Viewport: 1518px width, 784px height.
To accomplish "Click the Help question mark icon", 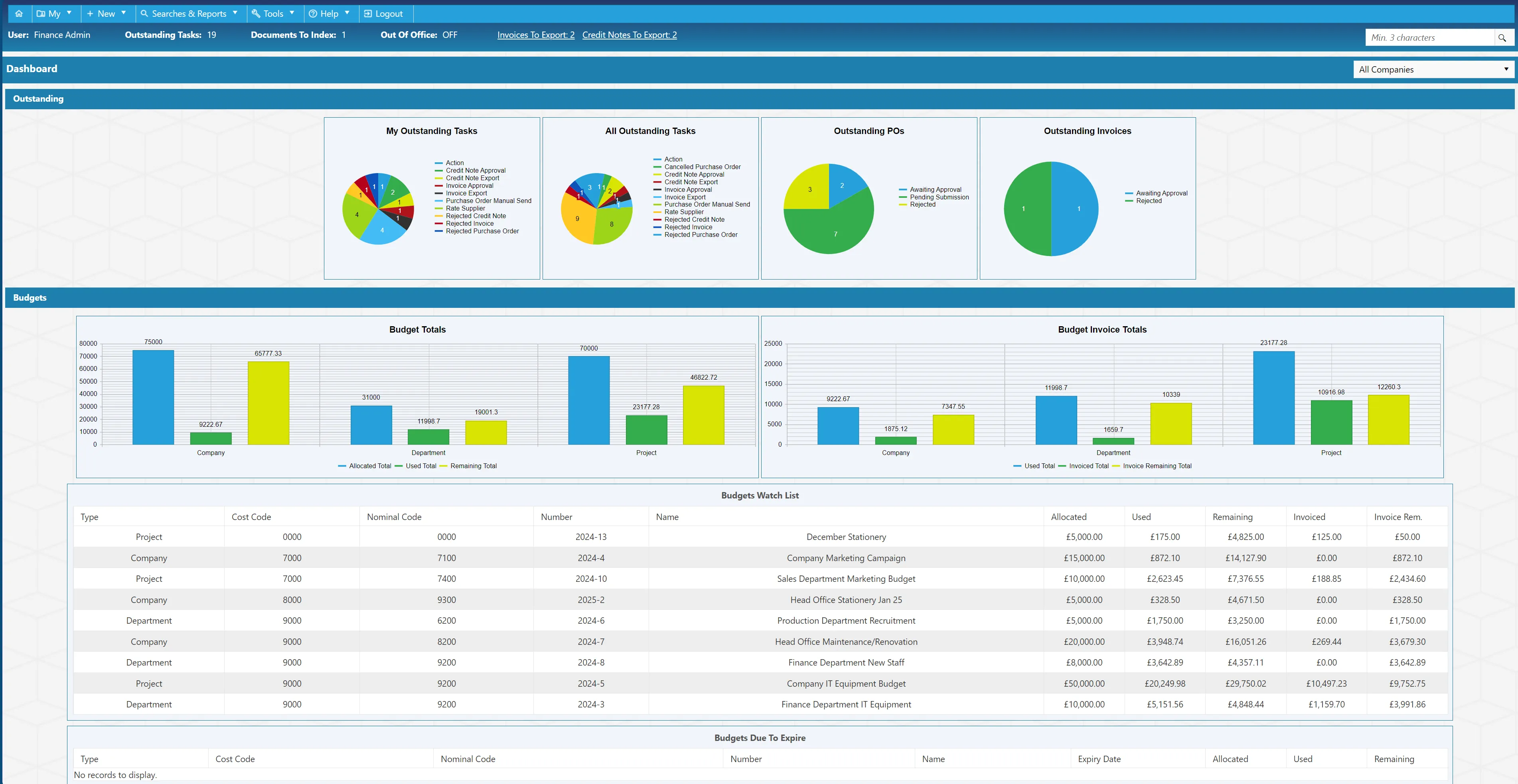I will (313, 14).
